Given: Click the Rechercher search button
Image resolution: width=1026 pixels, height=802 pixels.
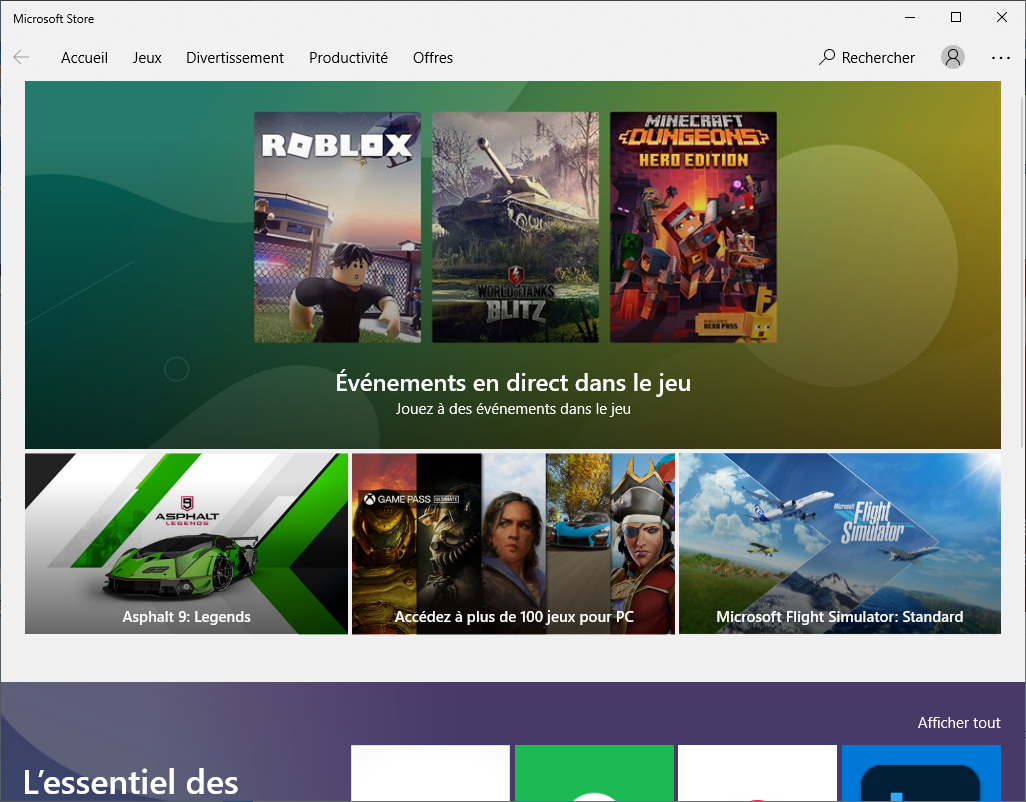Looking at the screenshot, I should pyautogui.click(x=867, y=58).
